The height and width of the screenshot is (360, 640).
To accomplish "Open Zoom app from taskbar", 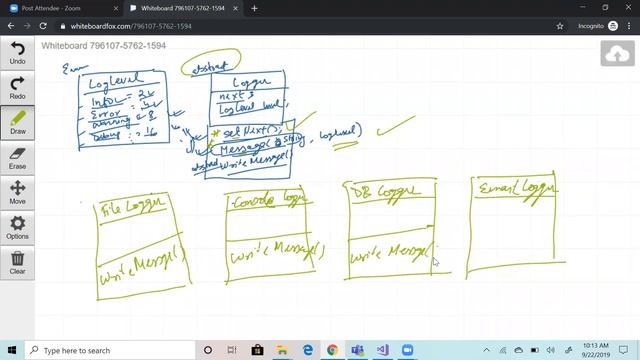I will [x=407, y=350].
